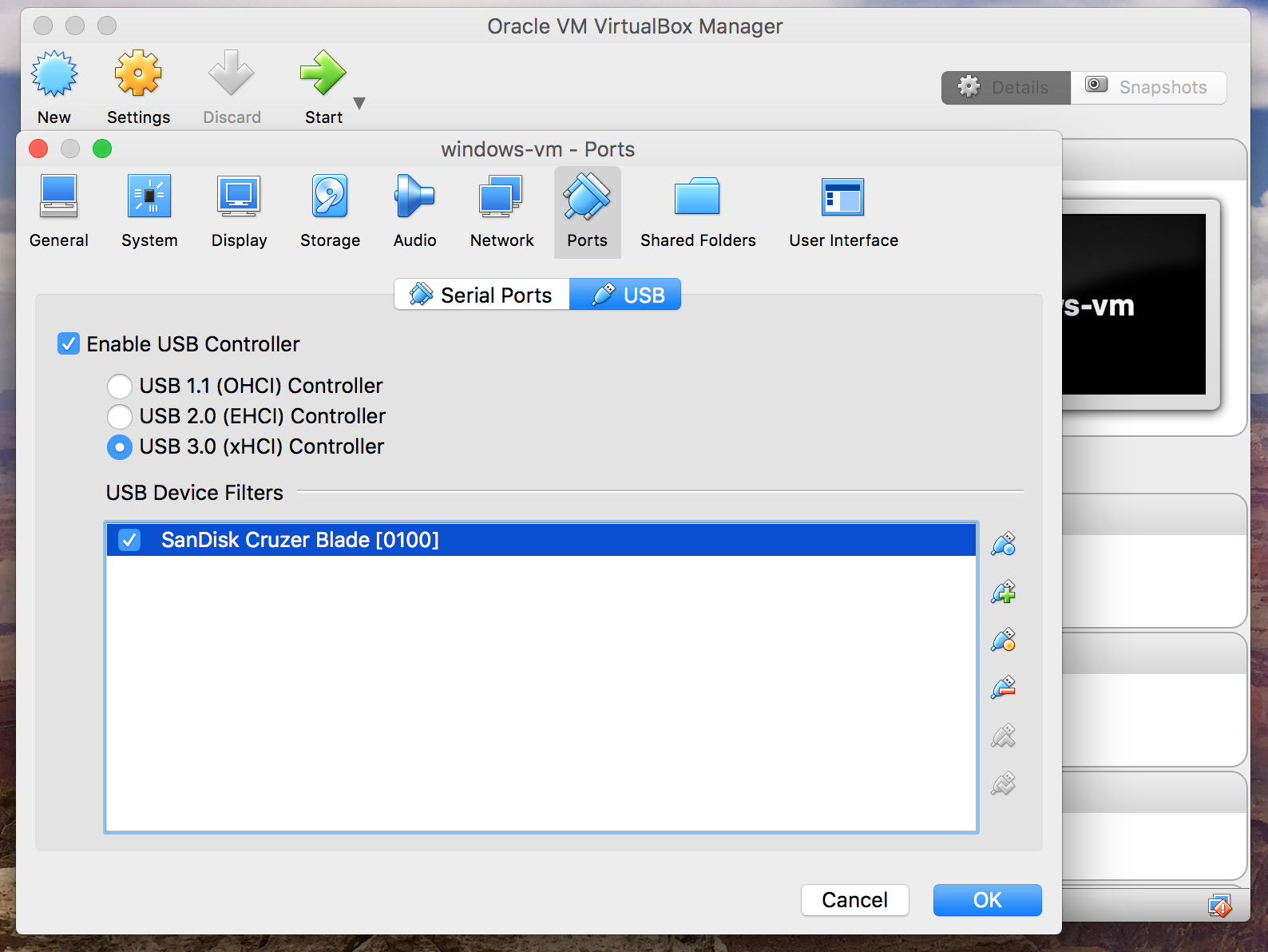Click the System settings icon
The width and height of the screenshot is (1268, 952).
point(149,211)
